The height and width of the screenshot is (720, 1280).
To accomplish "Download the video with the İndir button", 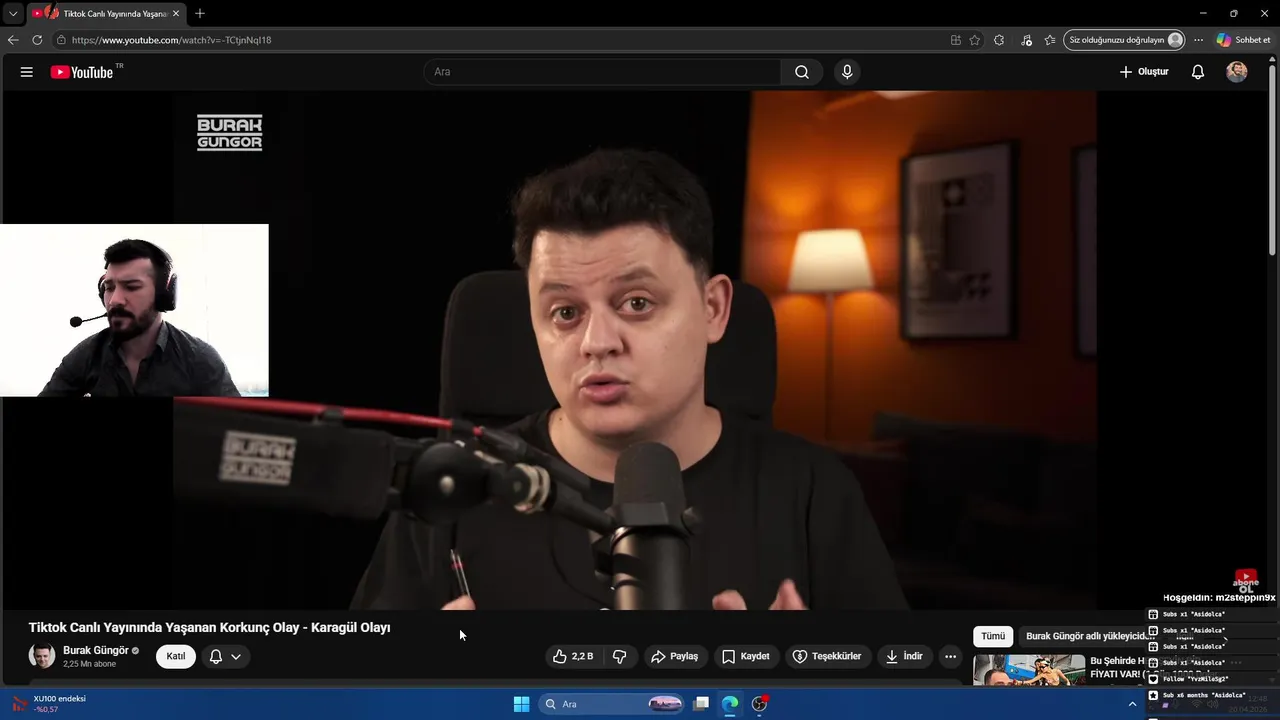I will tap(904, 656).
